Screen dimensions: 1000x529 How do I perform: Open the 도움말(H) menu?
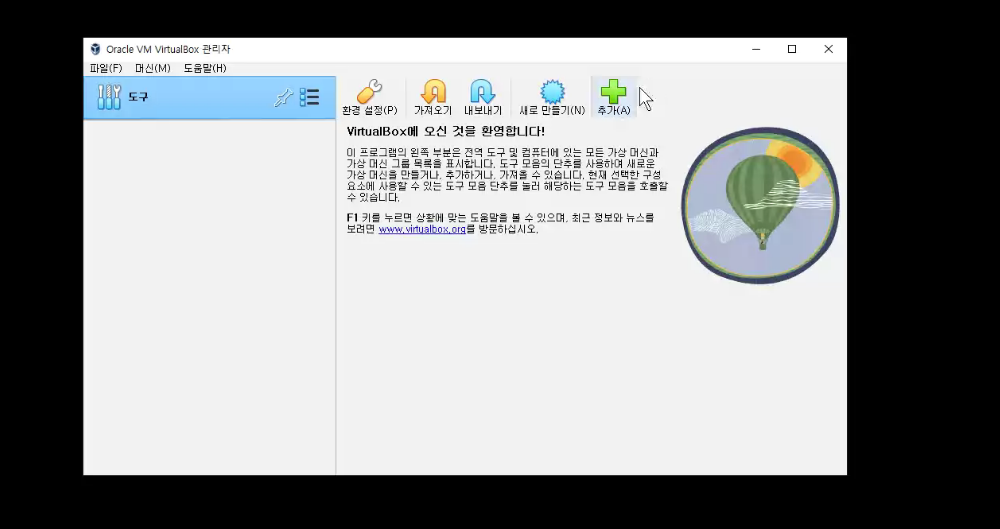click(205, 68)
